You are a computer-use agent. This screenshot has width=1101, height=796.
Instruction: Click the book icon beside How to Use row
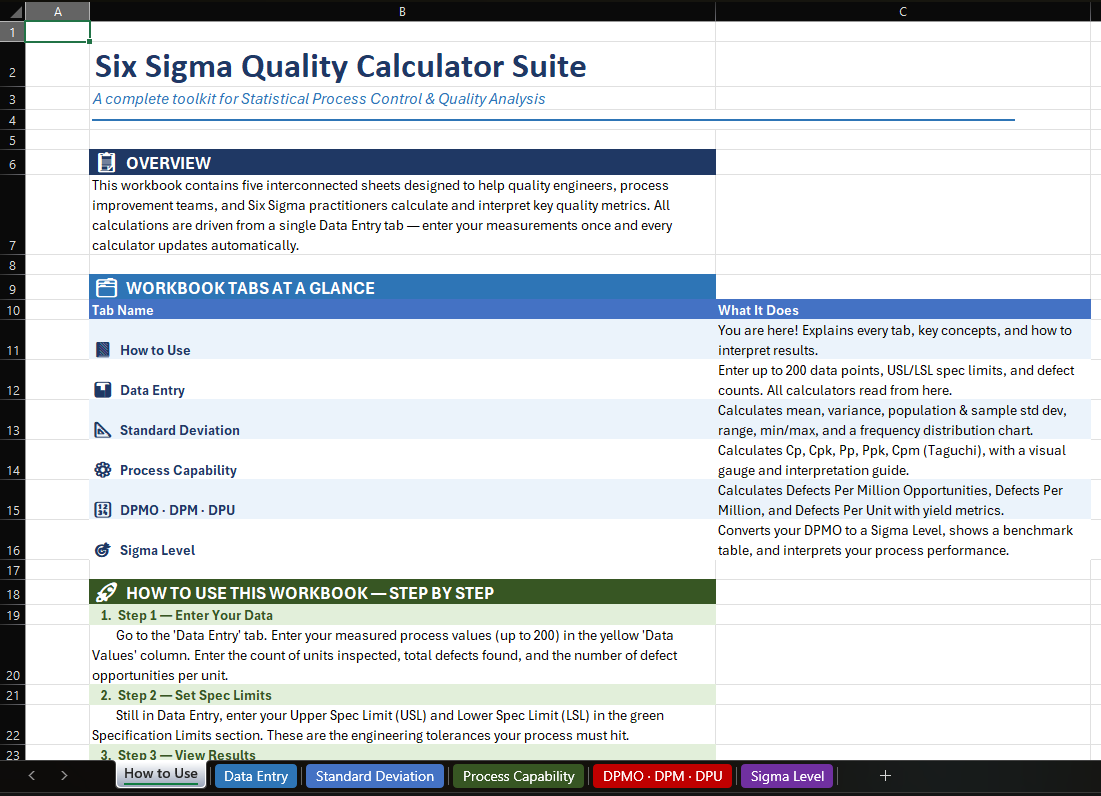pyautogui.click(x=101, y=349)
